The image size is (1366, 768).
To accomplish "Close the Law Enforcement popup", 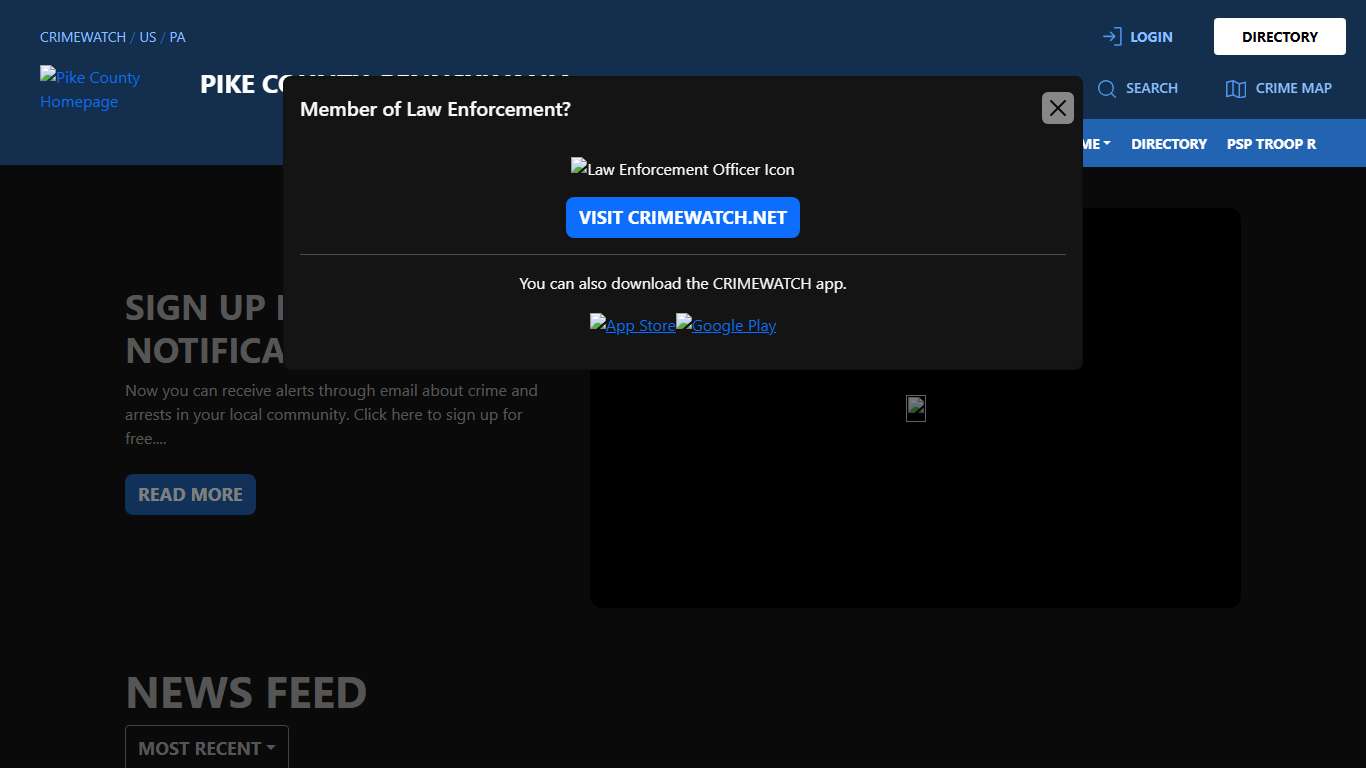I will click(x=1057, y=108).
